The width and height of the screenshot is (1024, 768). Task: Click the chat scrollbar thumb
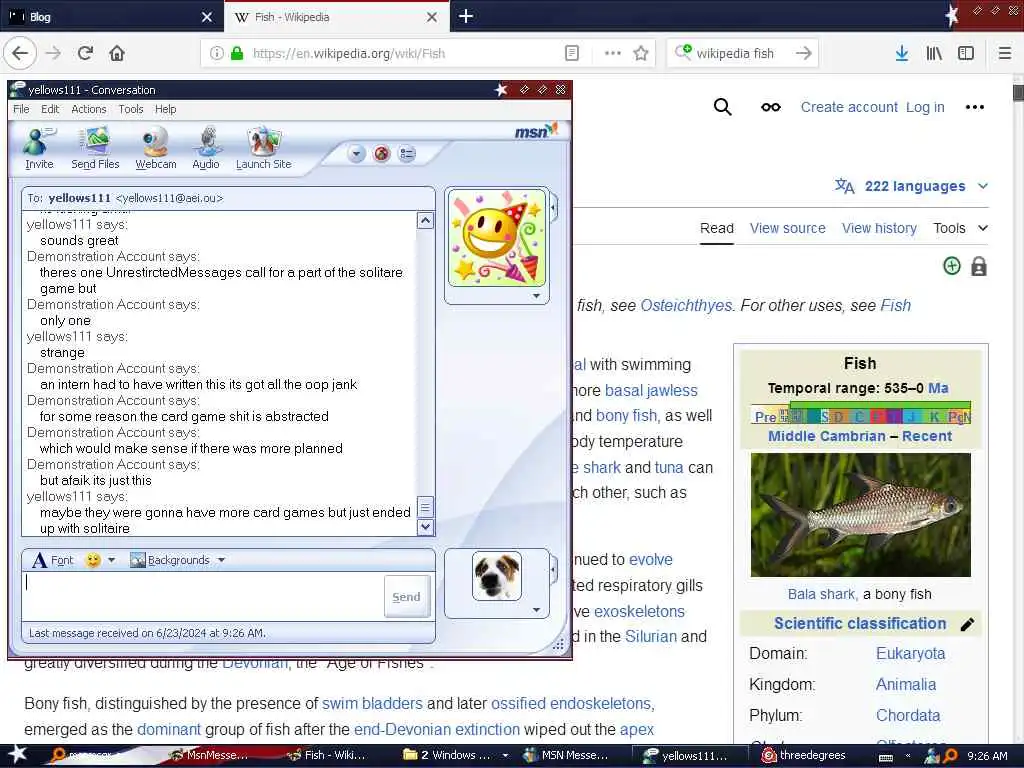425,507
